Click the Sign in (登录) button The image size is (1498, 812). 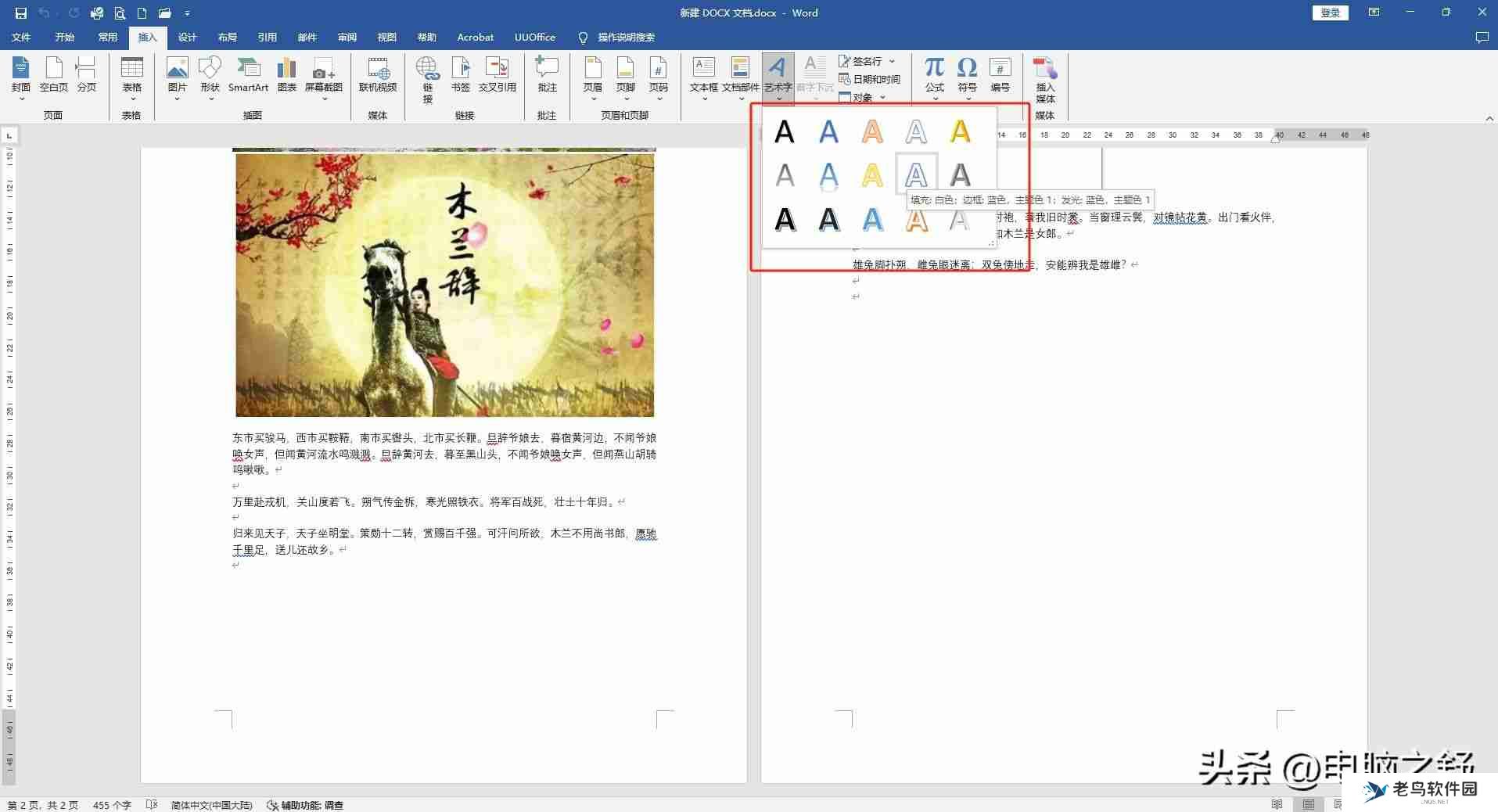(x=1330, y=13)
